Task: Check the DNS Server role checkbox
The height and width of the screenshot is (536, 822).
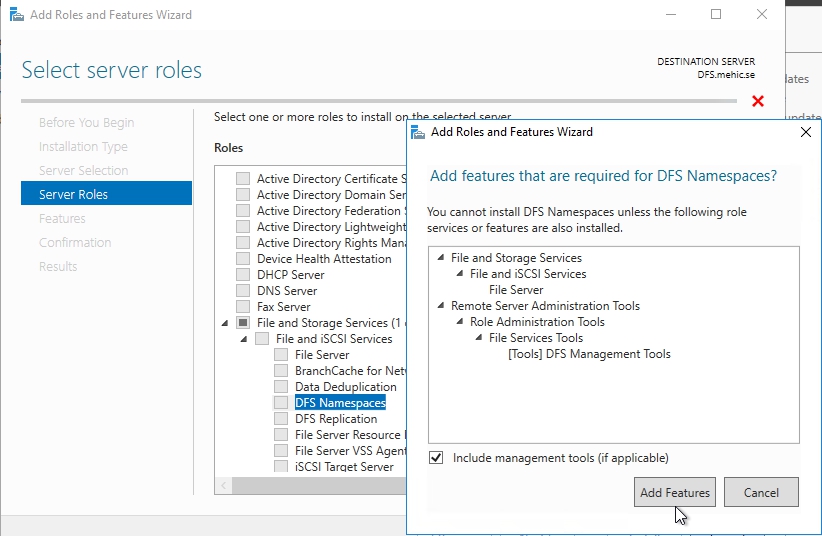Action: (x=243, y=291)
